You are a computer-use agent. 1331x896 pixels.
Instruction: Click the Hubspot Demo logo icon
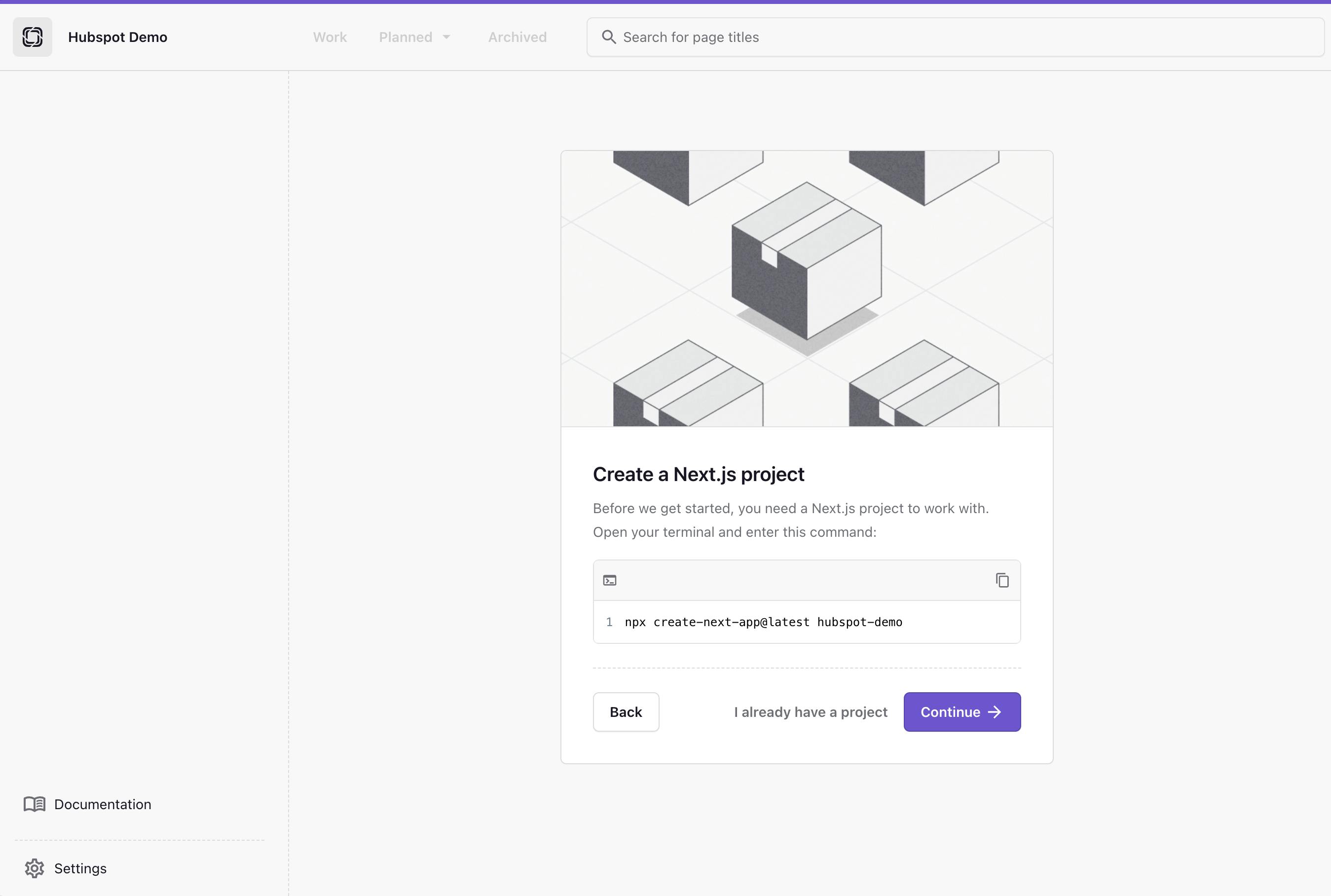tap(33, 37)
